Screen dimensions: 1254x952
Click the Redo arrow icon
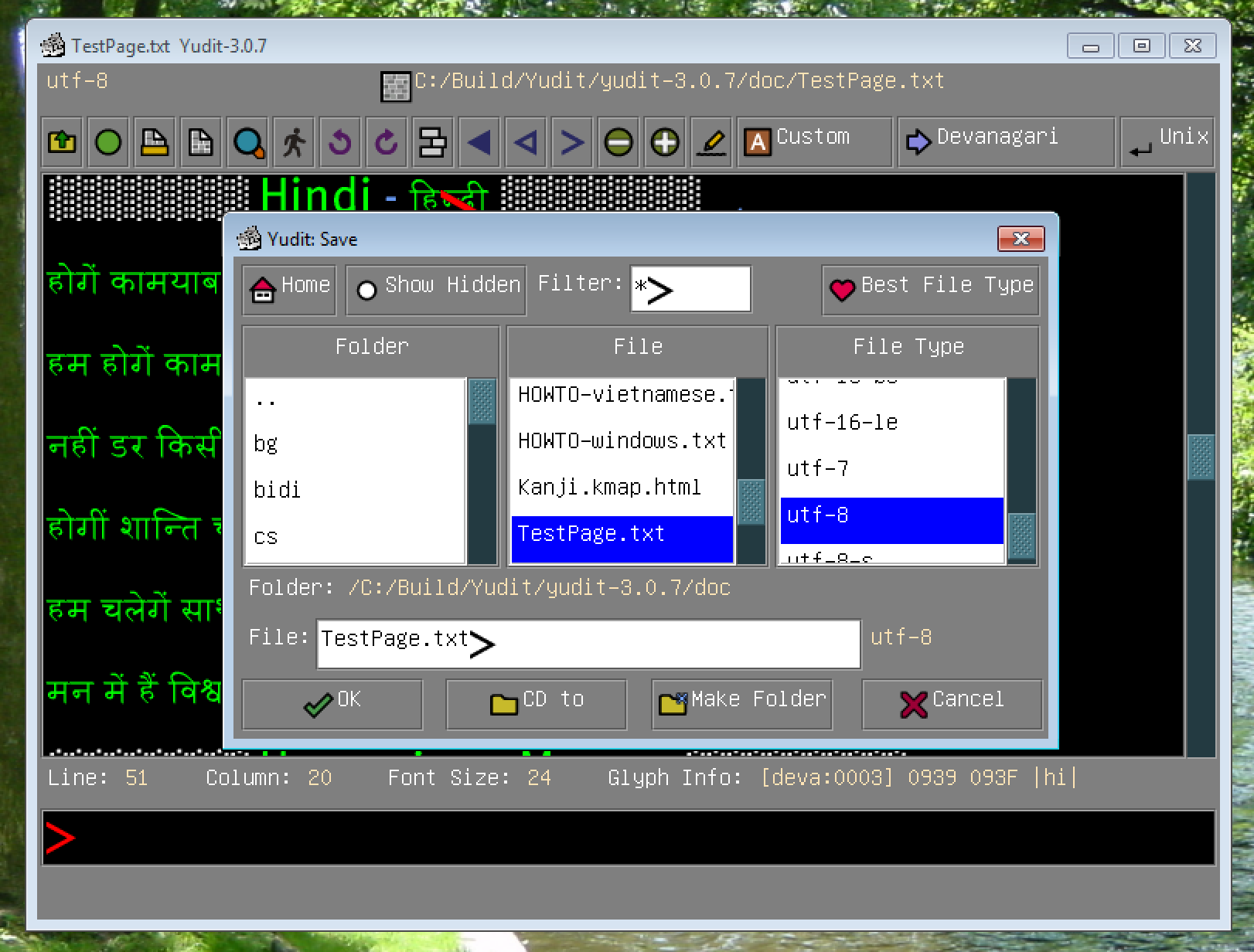point(387,142)
